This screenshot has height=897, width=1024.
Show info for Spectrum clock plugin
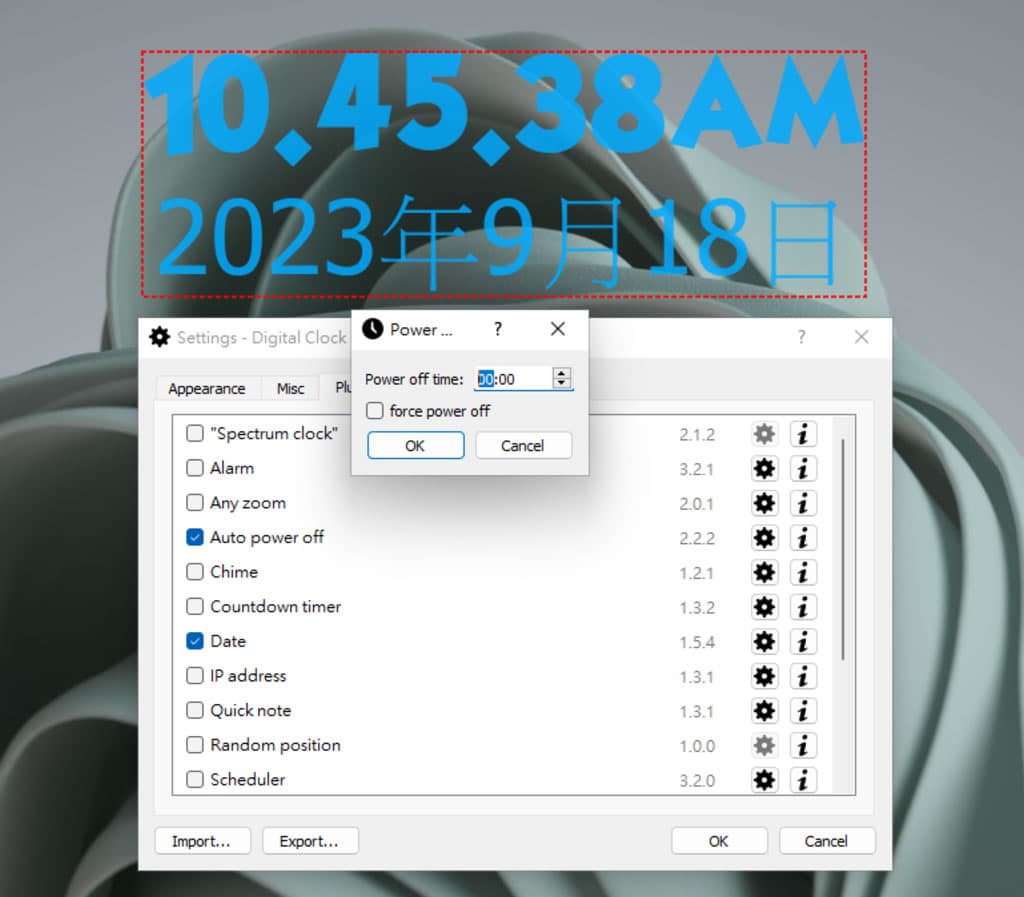click(x=803, y=434)
